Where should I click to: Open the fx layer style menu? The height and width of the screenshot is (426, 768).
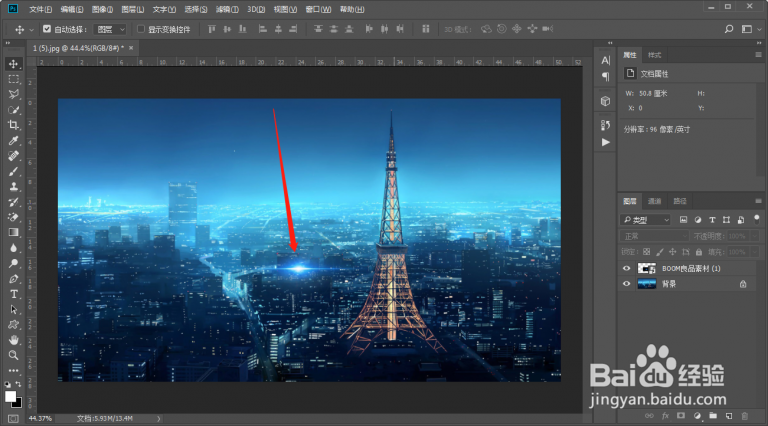[x=665, y=416]
